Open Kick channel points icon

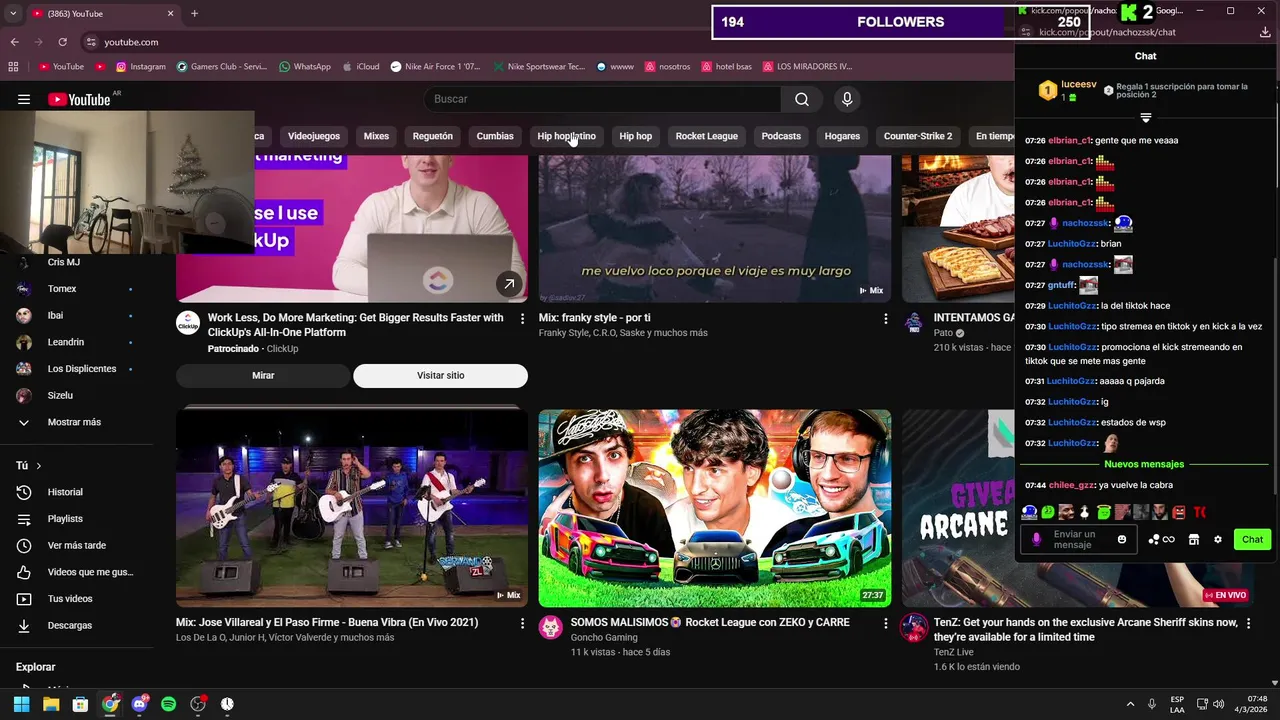point(1161,540)
